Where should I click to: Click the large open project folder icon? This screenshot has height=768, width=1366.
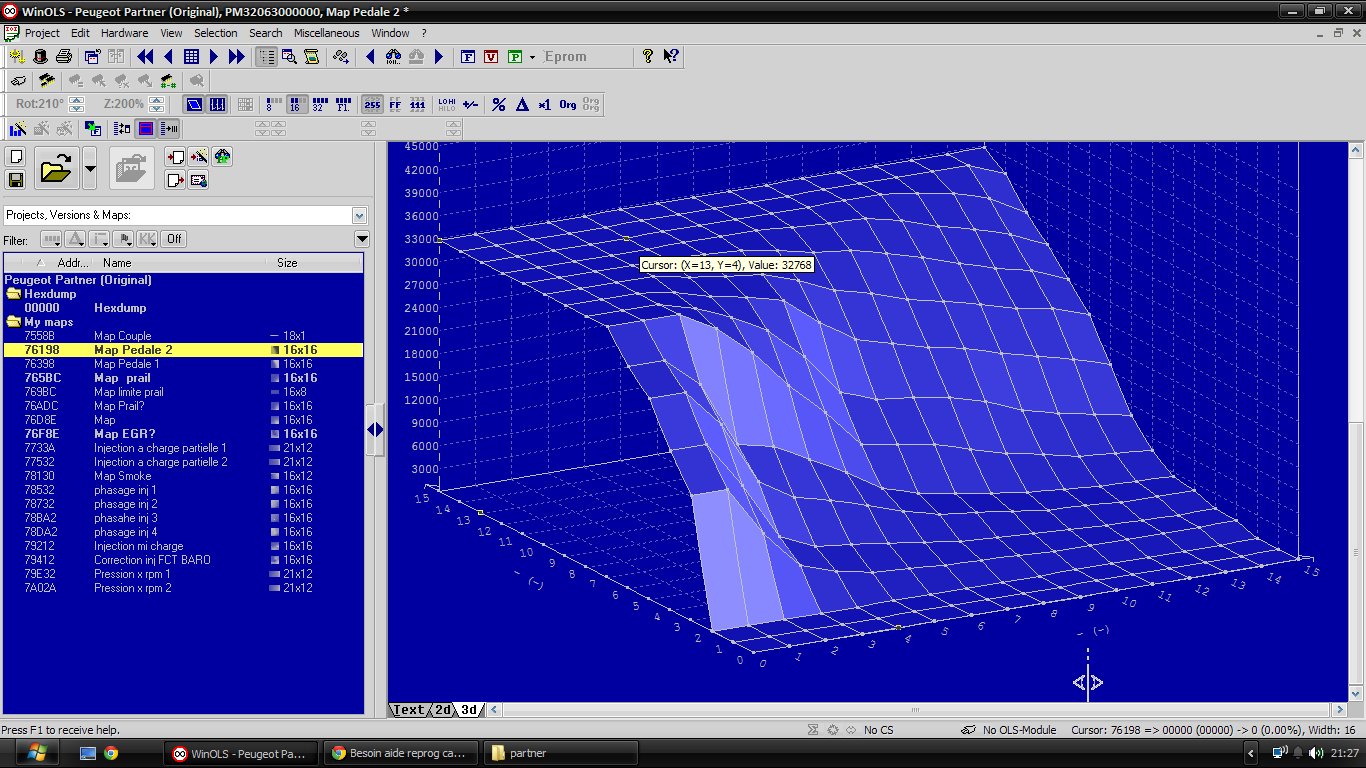point(56,169)
